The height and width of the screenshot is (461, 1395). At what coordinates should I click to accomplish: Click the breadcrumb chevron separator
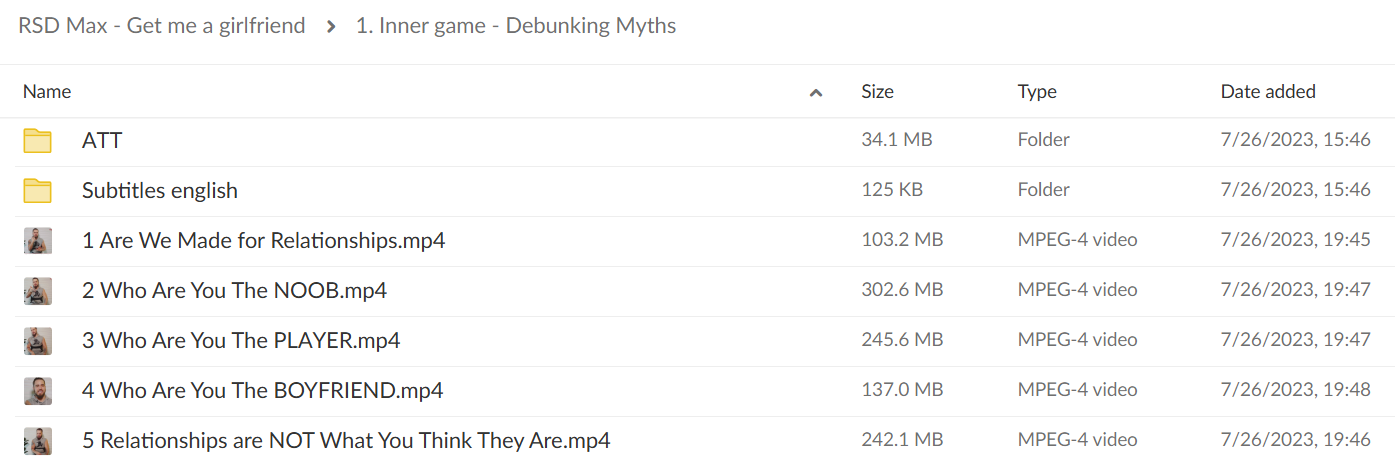click(x=331, y=27)
